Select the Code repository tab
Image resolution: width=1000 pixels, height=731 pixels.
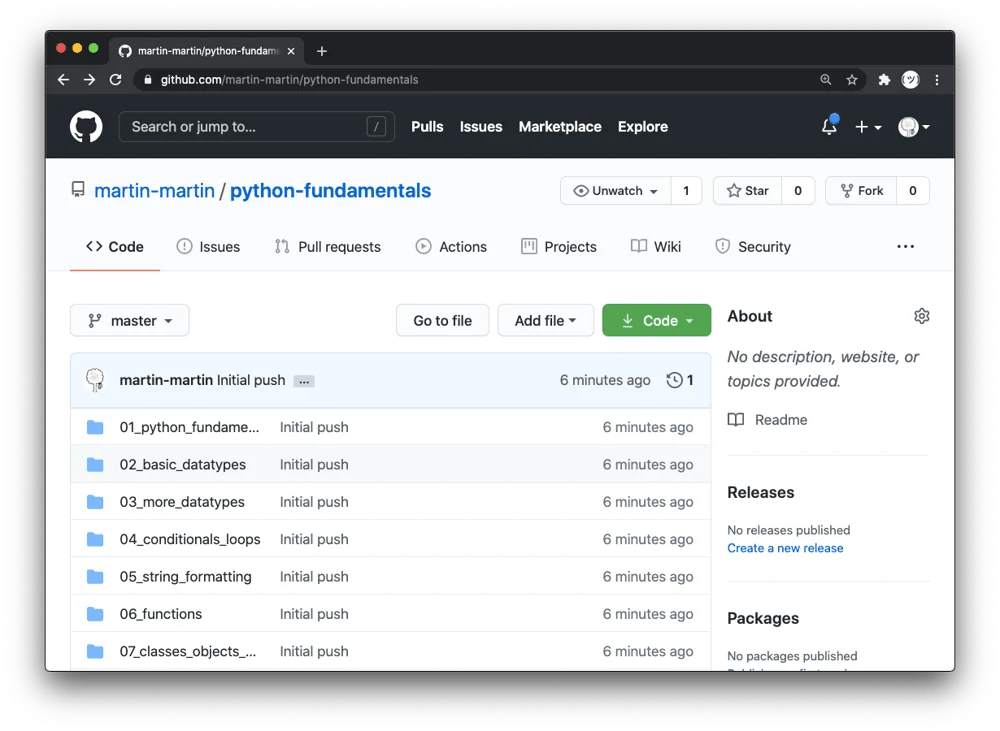tap(115, 247)
